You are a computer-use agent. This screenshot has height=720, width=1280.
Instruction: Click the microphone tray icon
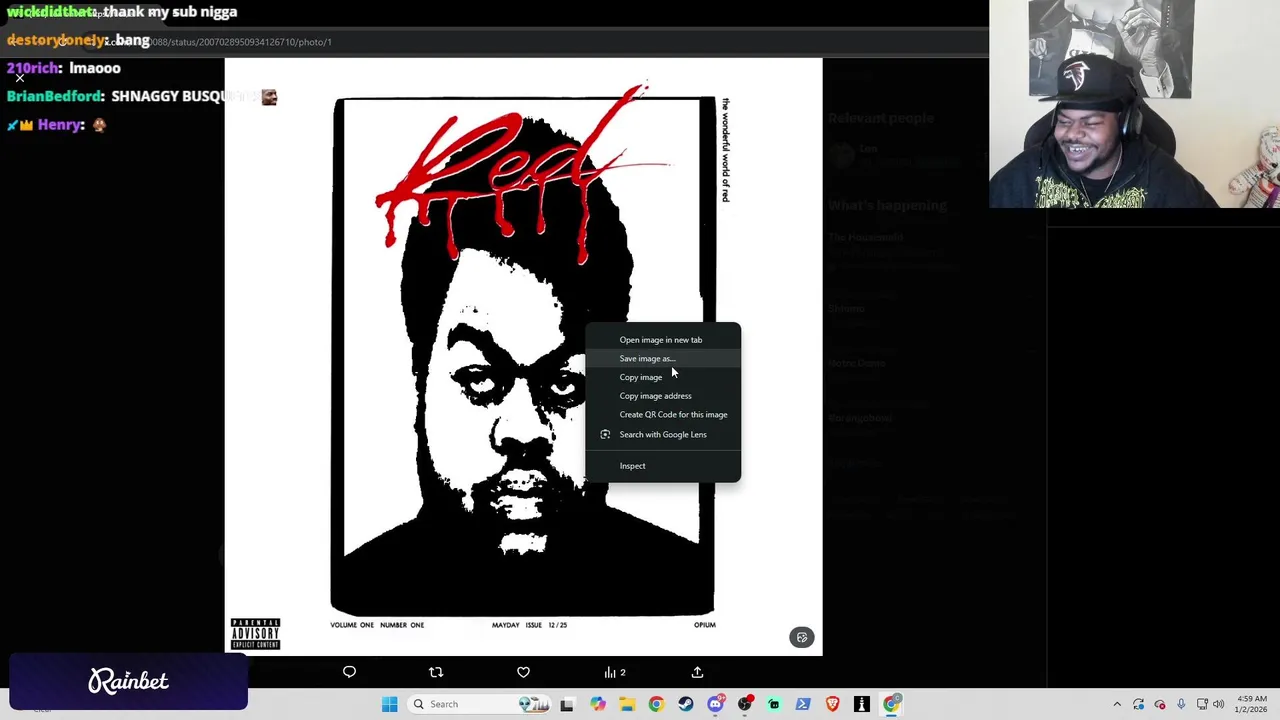(x=1181, y=704)
